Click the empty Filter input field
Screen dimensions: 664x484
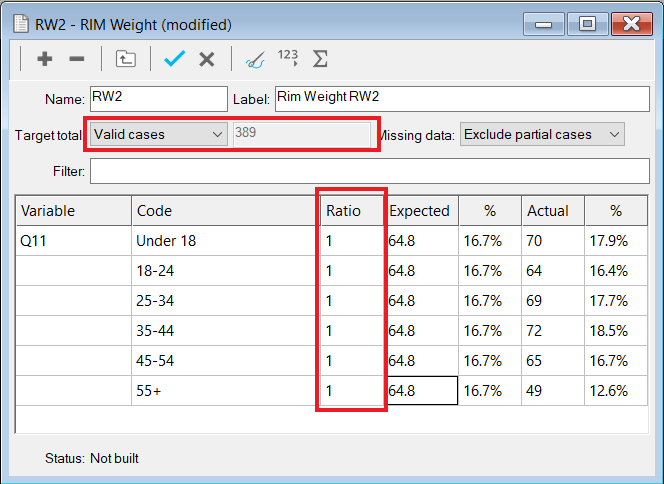[x=370, y=171]
